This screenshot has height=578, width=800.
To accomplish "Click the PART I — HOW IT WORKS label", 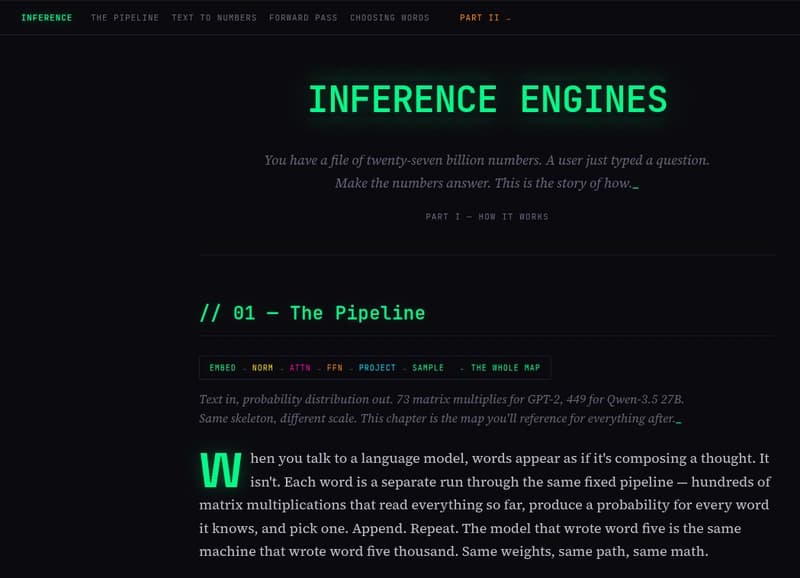I will (487, 216).
